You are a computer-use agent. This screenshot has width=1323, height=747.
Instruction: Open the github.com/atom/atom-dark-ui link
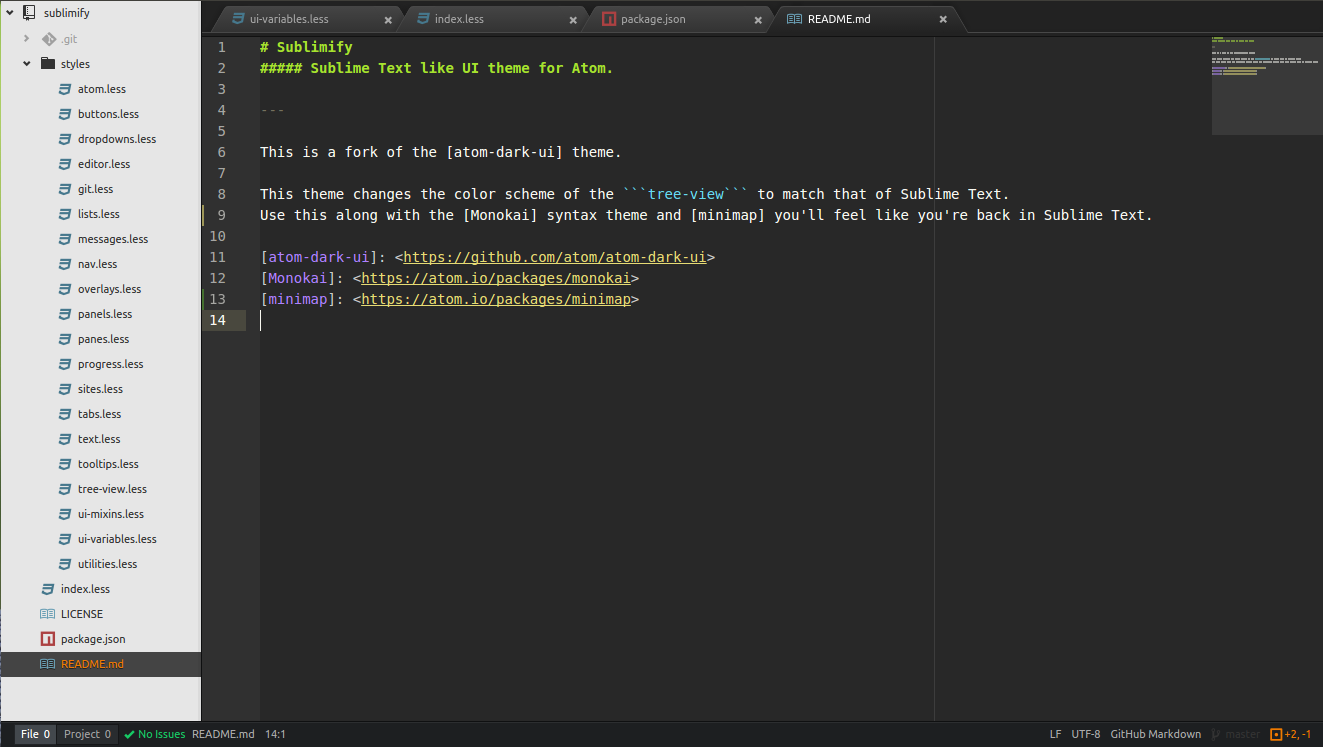tap(555, 257)
